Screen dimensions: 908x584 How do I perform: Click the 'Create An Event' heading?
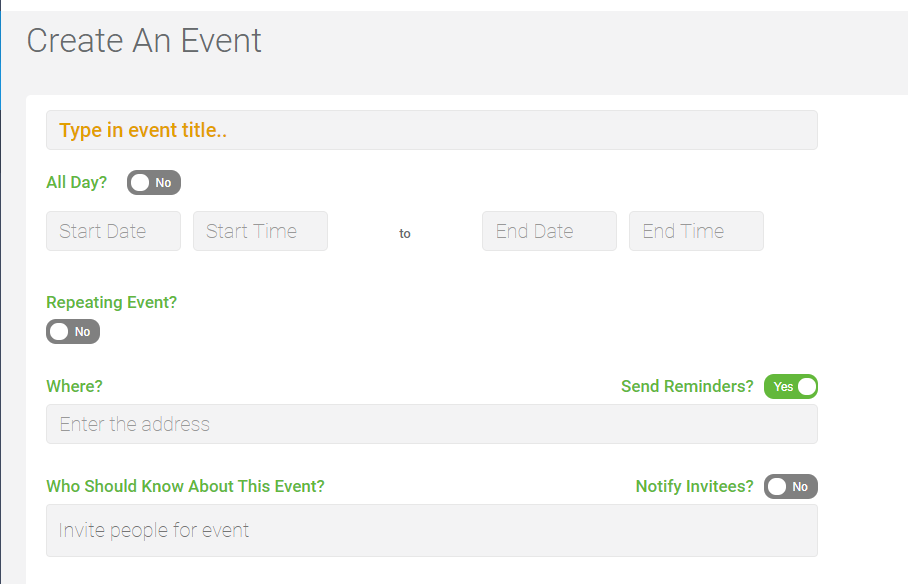tap(144, 41)
